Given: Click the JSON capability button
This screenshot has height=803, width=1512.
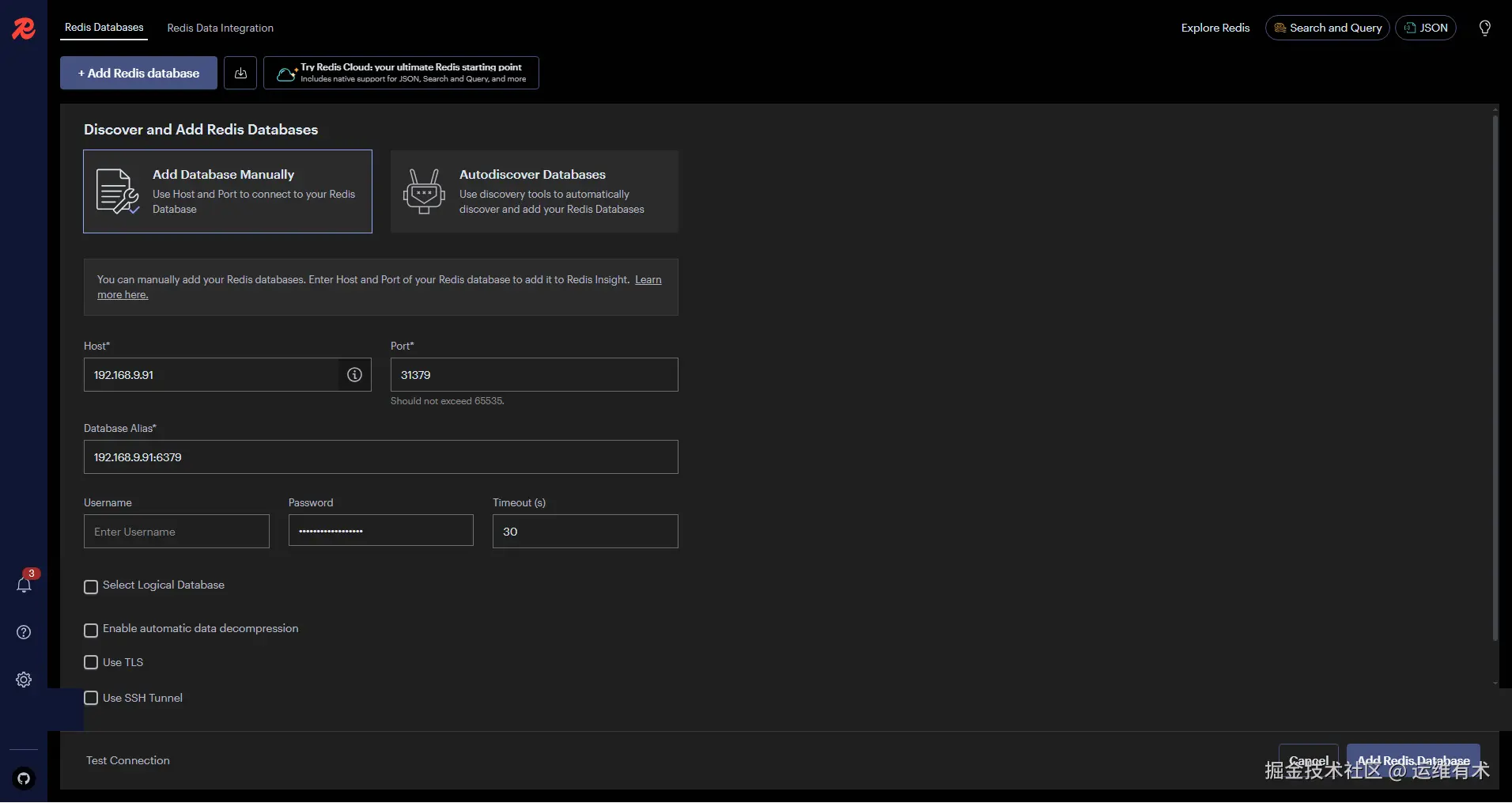Looking at the screenshot, I should click(1425, 28).
